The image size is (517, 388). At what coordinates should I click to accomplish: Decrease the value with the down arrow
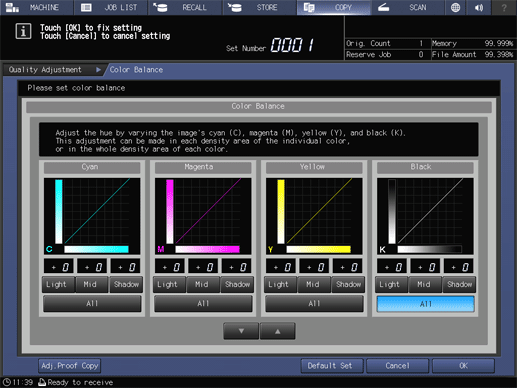241,331
